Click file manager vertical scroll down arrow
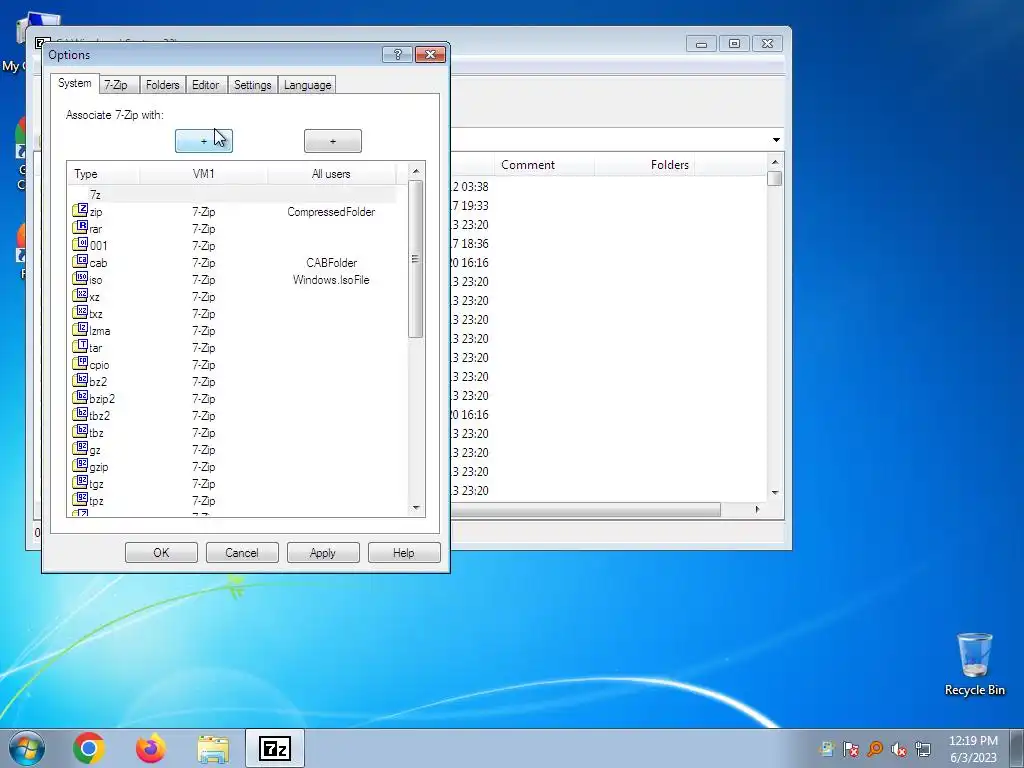This screenshot has height=768, width=1024. [x=775, y=492]
